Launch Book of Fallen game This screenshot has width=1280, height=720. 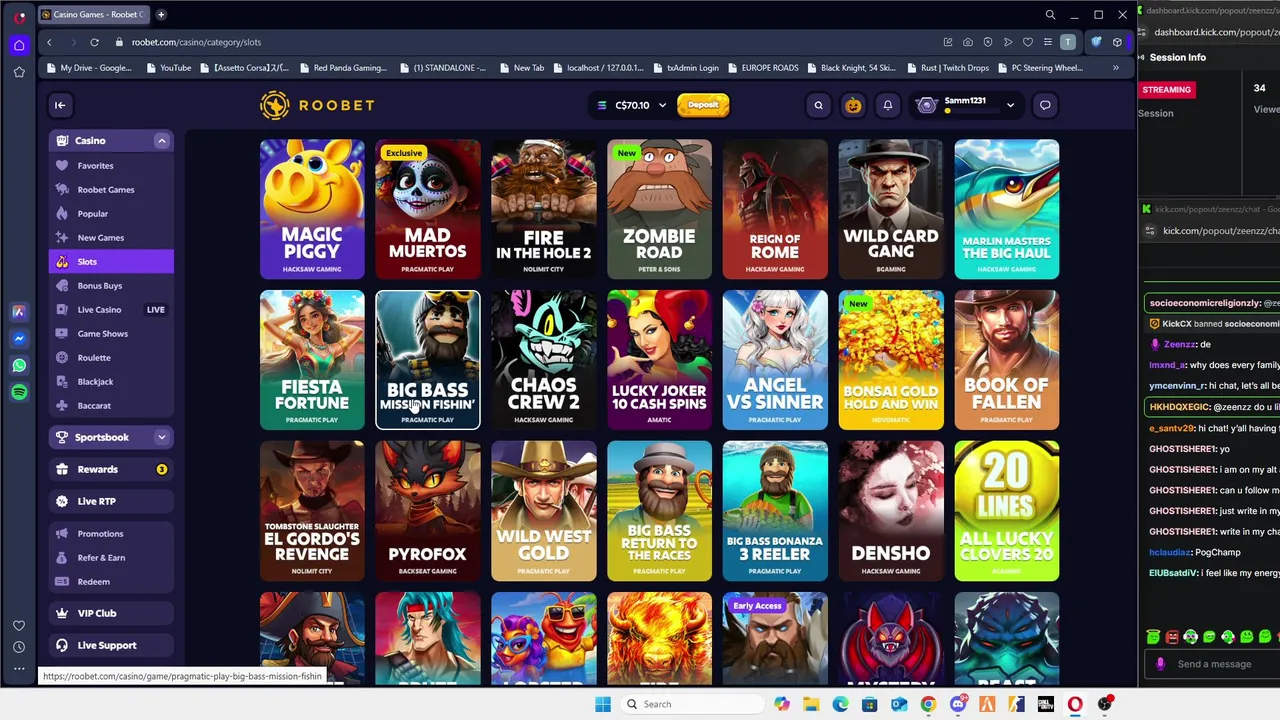point(1007,360)
